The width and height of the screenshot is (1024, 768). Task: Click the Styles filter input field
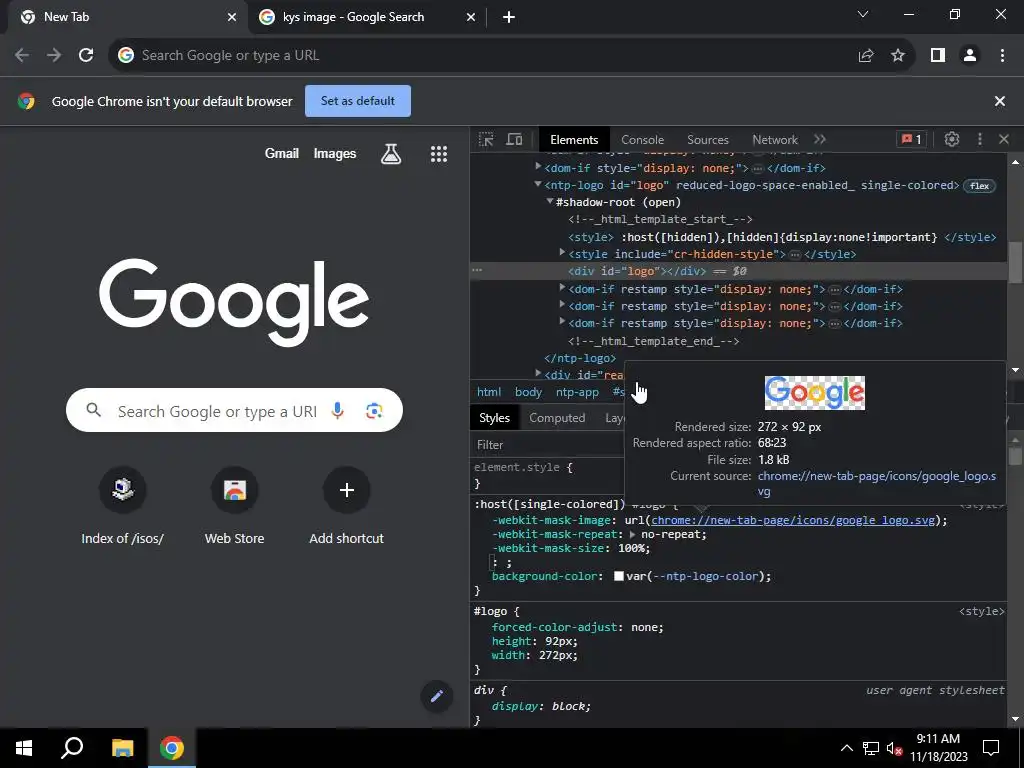click(x=549, y=445)
